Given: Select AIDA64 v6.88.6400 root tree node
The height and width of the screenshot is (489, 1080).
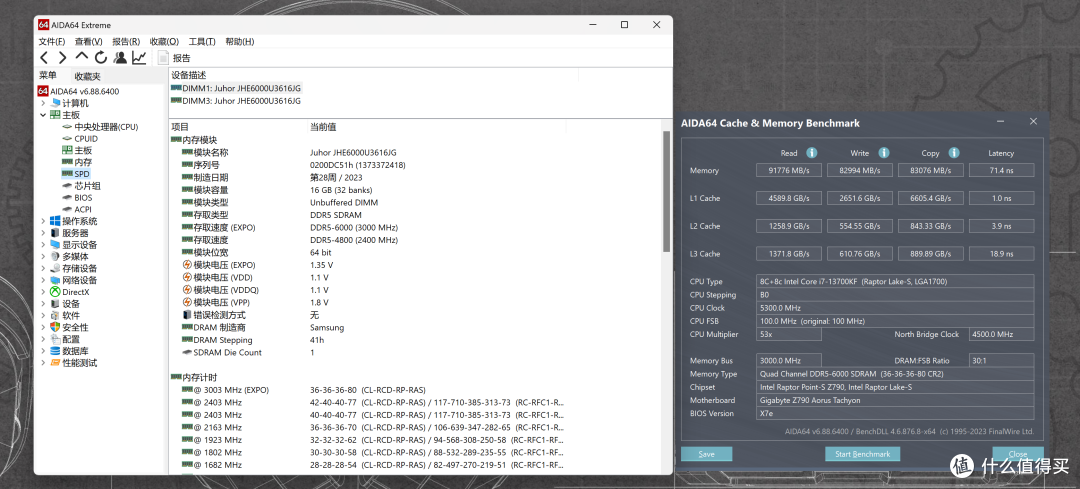Looking at the screenshot, I should coord(79,91).
